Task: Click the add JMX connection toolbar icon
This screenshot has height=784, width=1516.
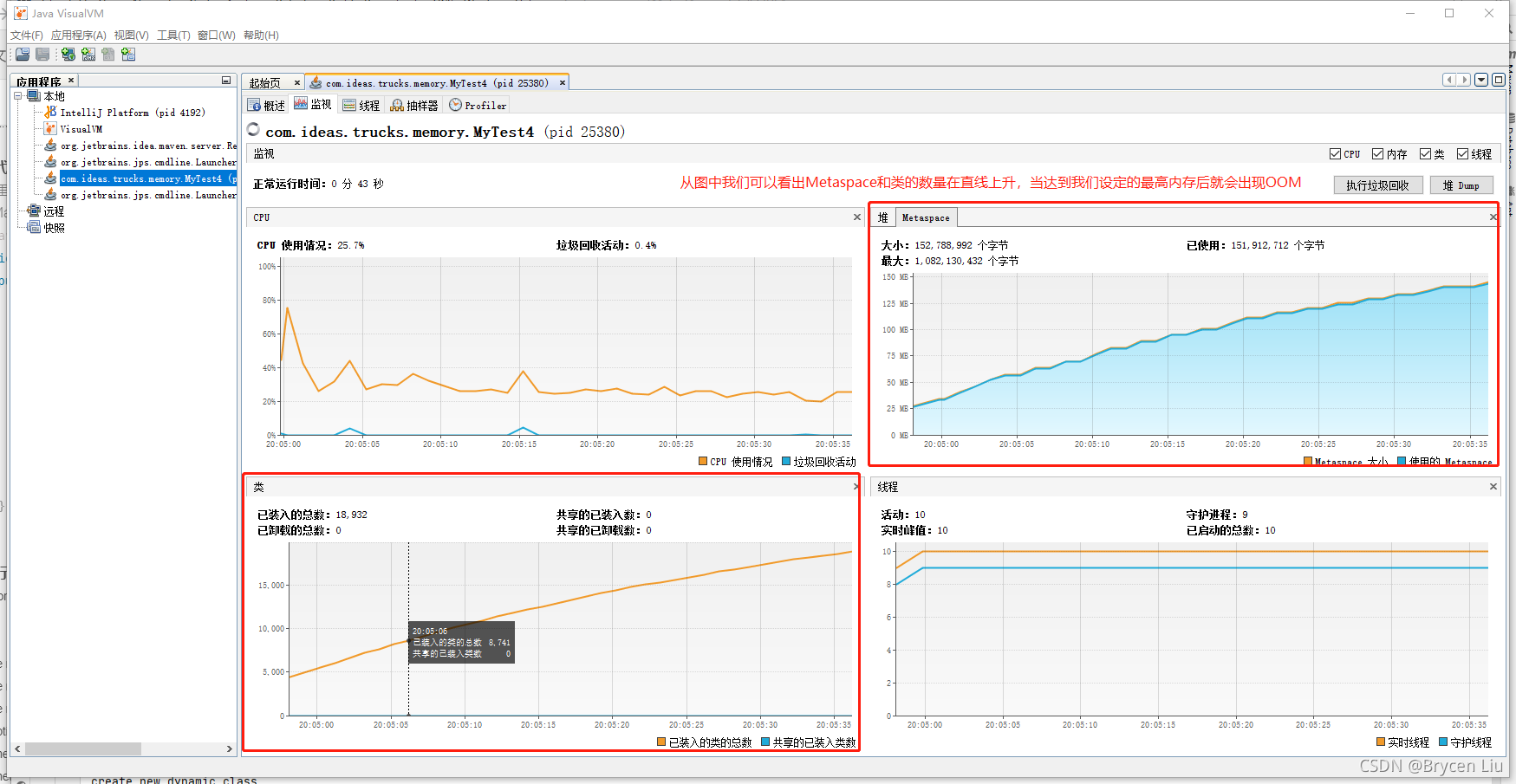Action: 88,55
